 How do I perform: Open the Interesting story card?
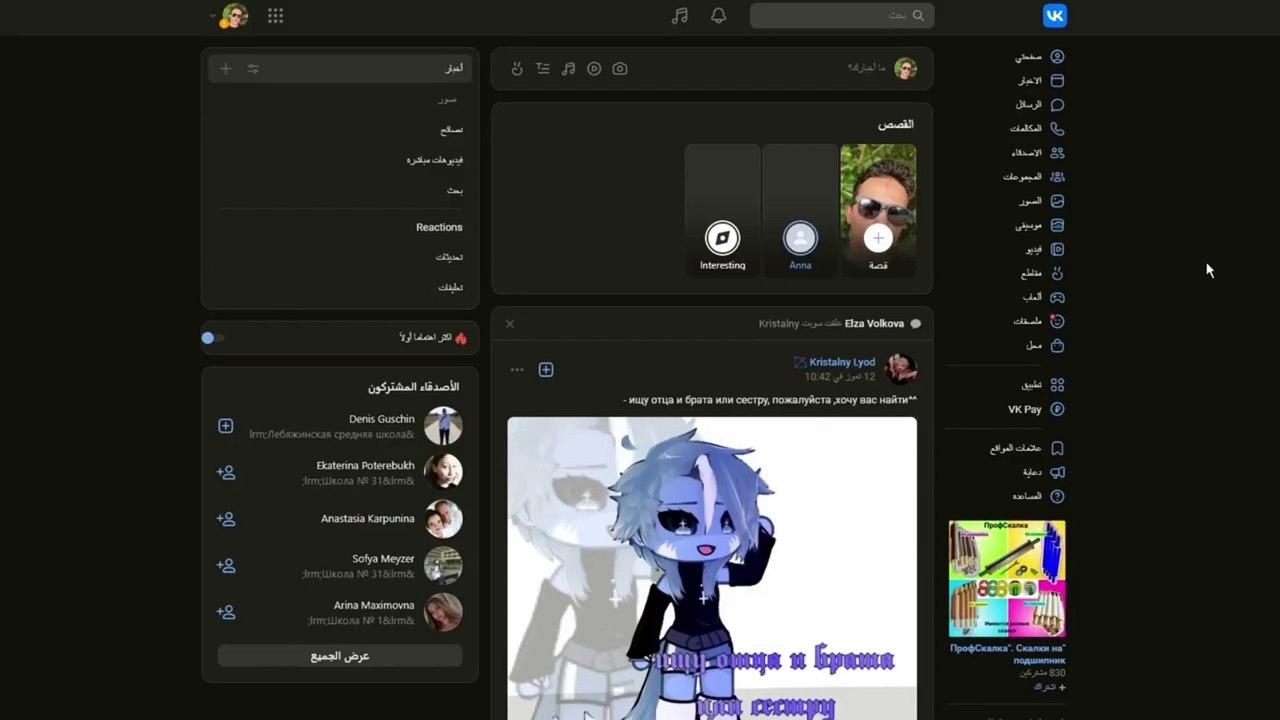(722, 209)
